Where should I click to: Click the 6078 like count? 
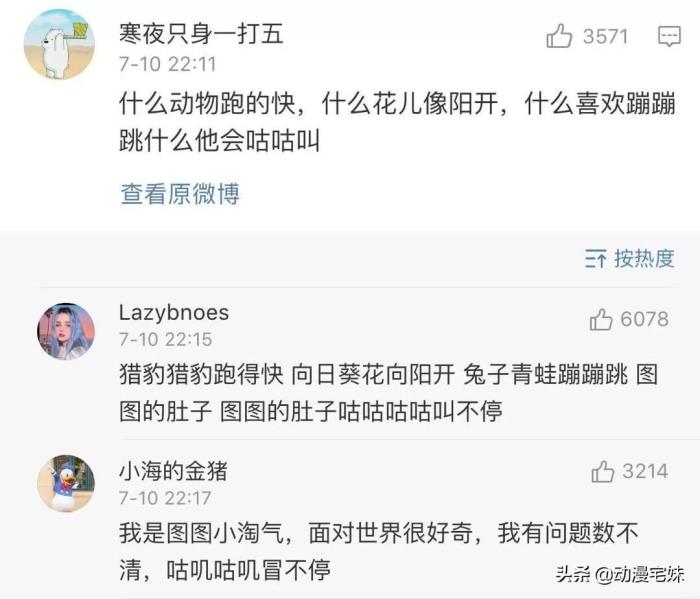(644, 319)
